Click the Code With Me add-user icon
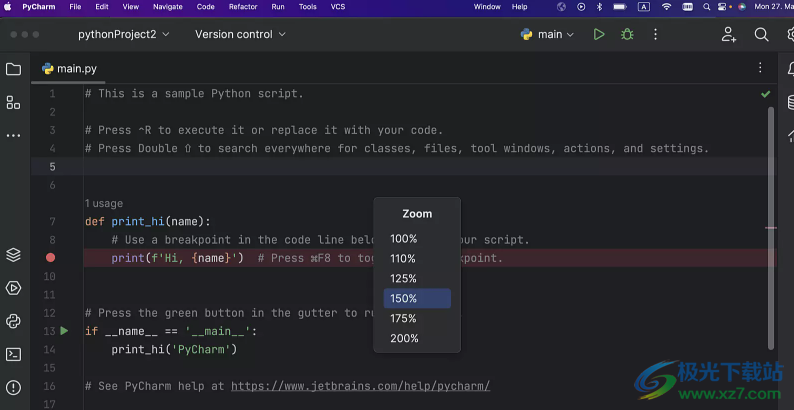 point(729,34)
